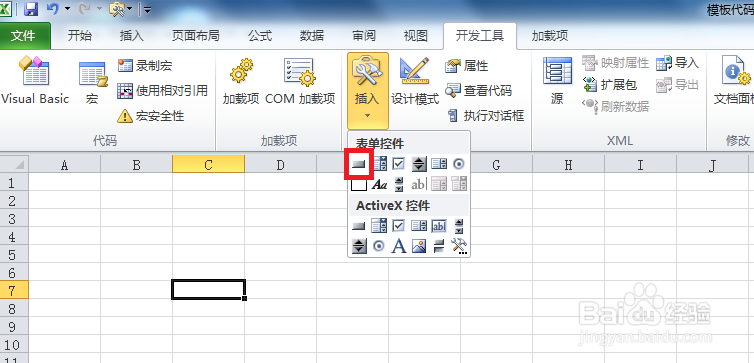
Task: Save the workbook via Quick Access
Action: (31, 8)
